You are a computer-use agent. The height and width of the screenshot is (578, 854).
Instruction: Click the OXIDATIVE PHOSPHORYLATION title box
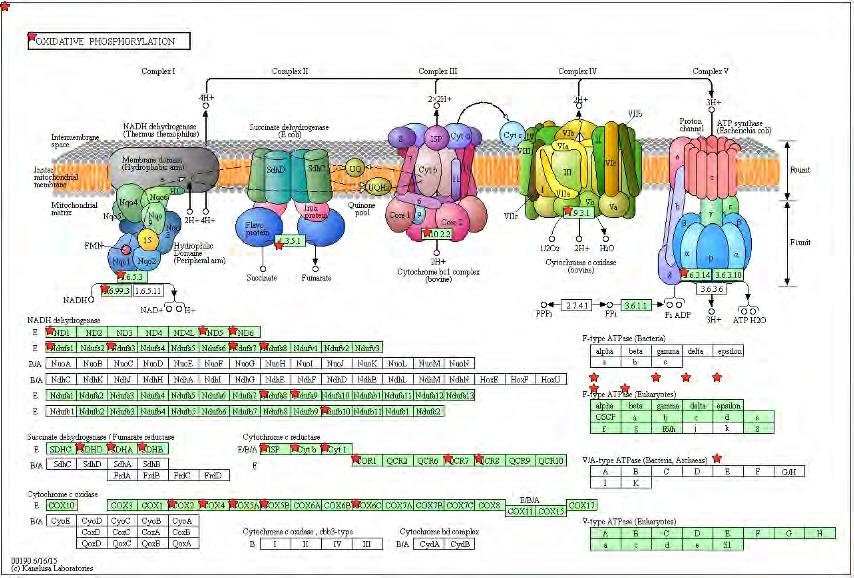109,41
